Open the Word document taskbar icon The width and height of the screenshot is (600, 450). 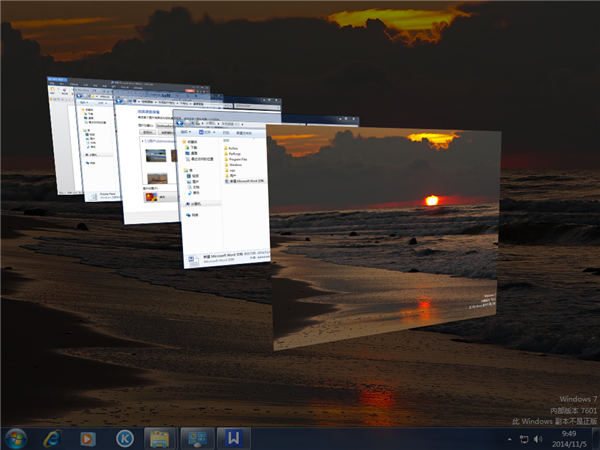232,438
